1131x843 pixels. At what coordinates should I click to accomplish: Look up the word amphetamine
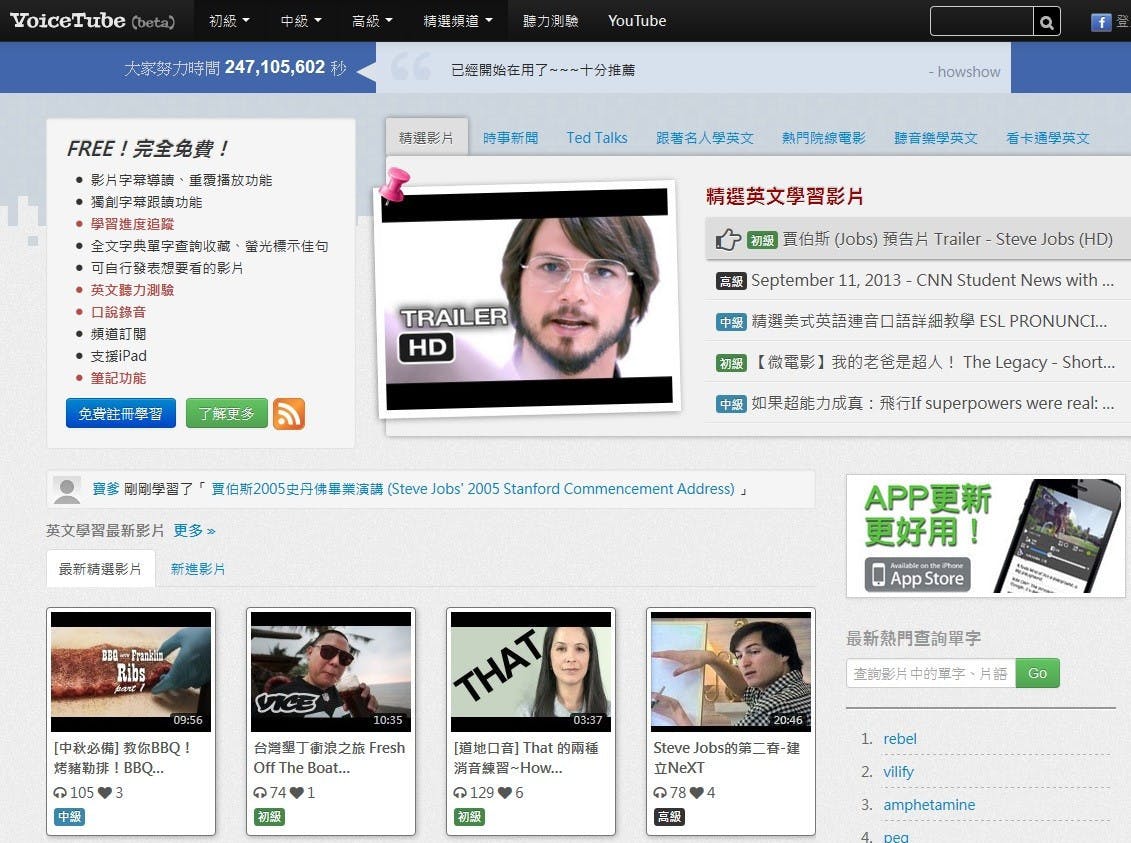pos(929,805)
